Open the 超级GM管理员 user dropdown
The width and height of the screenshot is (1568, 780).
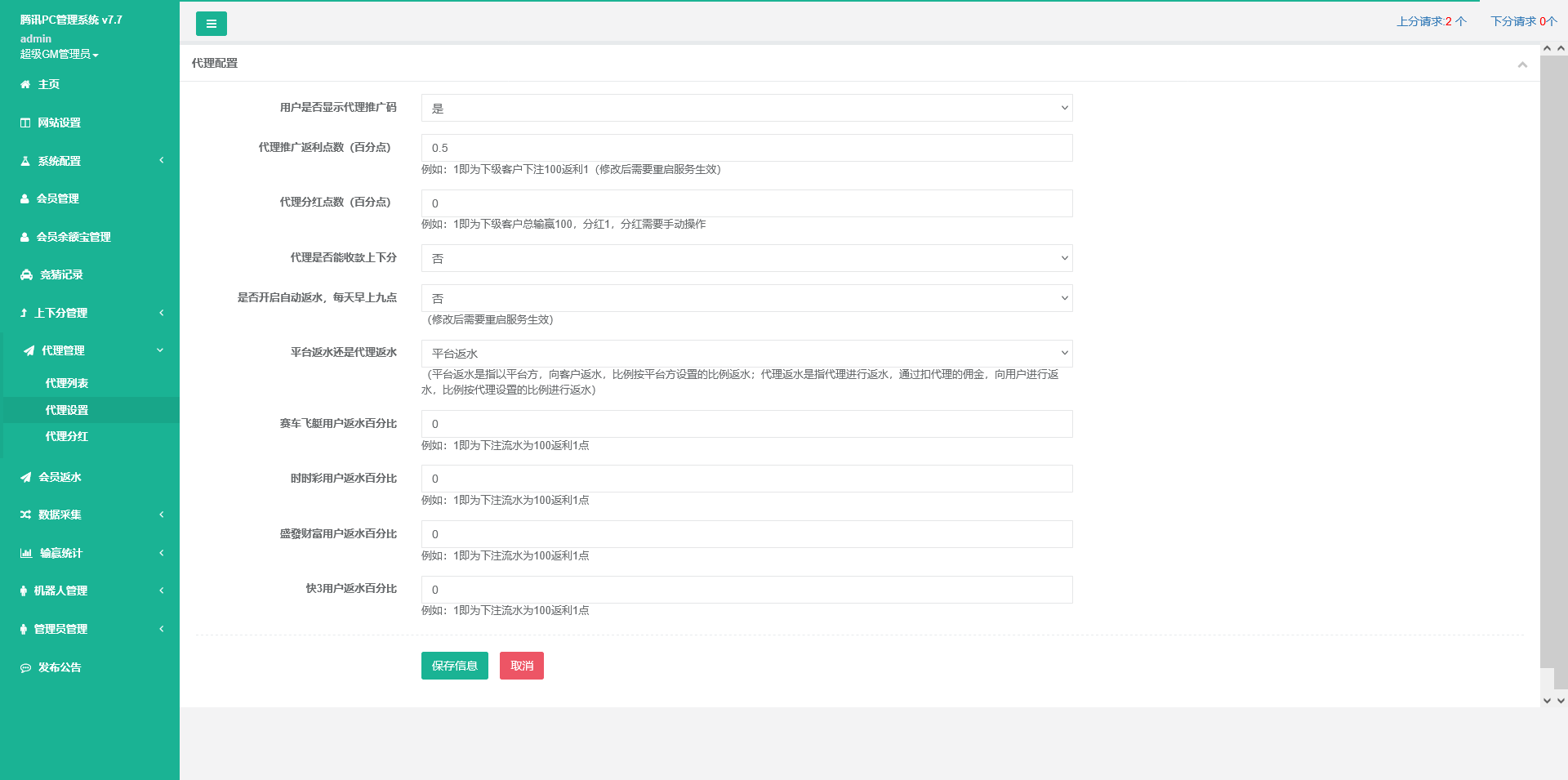(60, 54)
